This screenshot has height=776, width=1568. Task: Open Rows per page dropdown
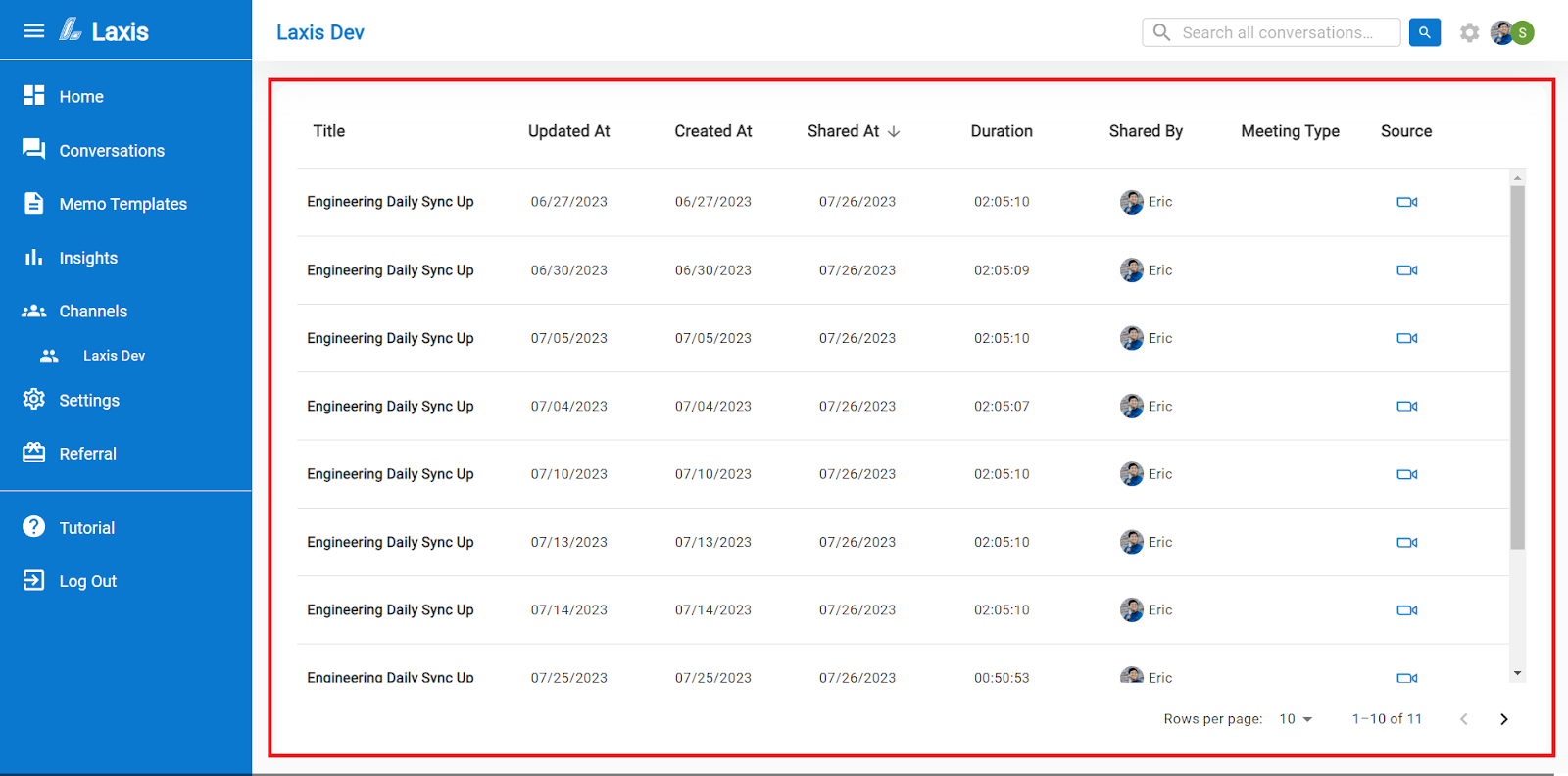click(1295, 719)
